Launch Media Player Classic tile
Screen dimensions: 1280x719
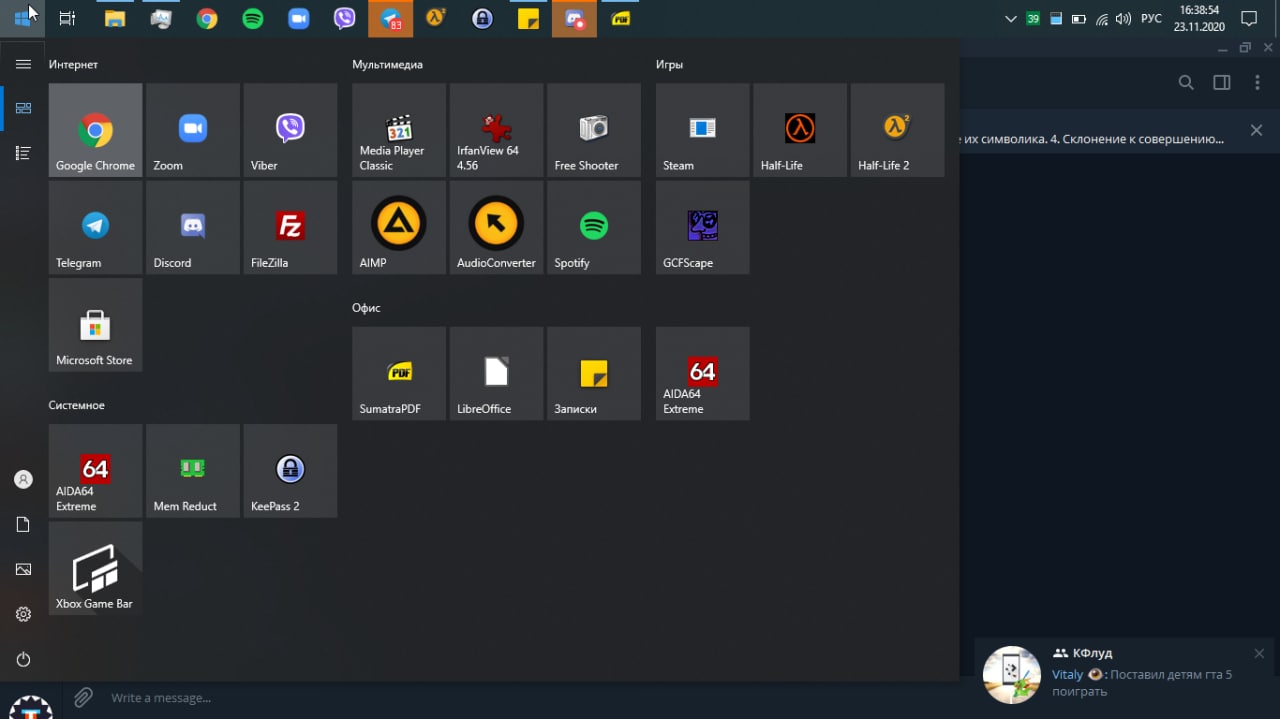[399, 130]
